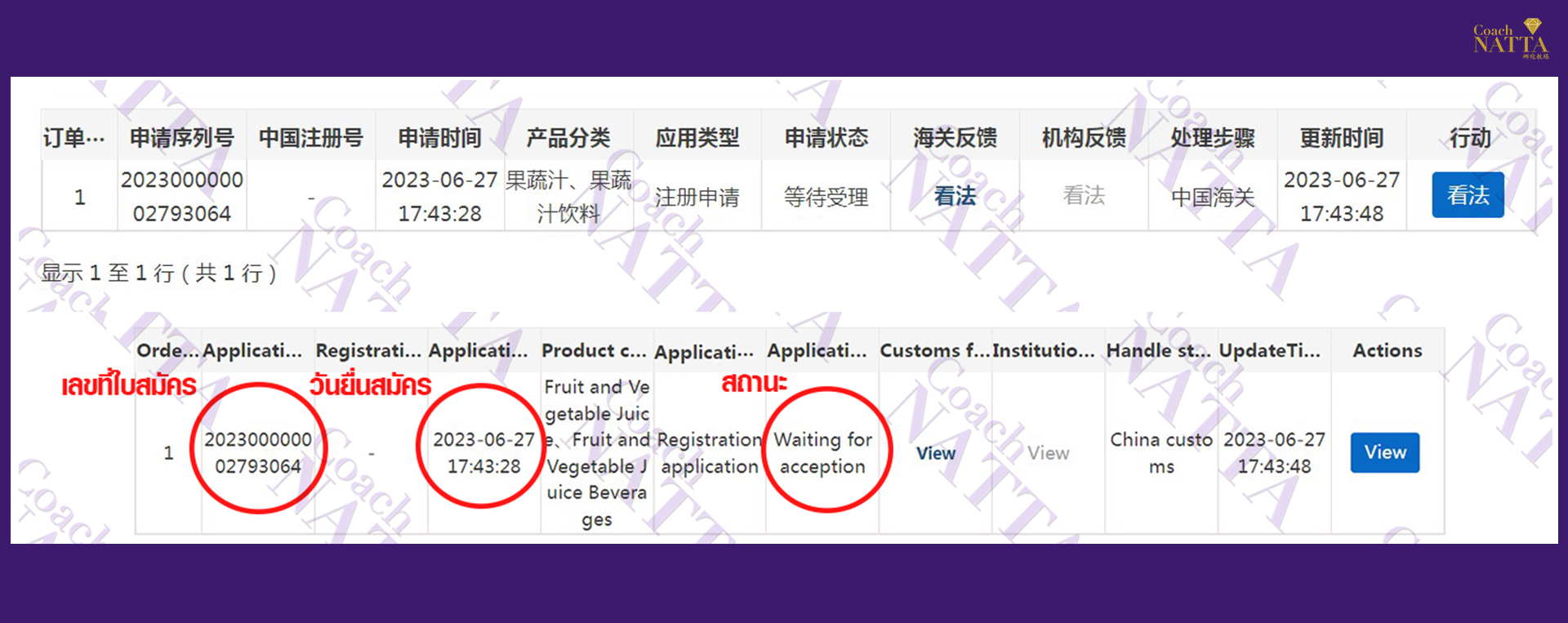Viewport: 1568px width, 623px height.
Task: Click the Product c... column header
Action: 594,350
